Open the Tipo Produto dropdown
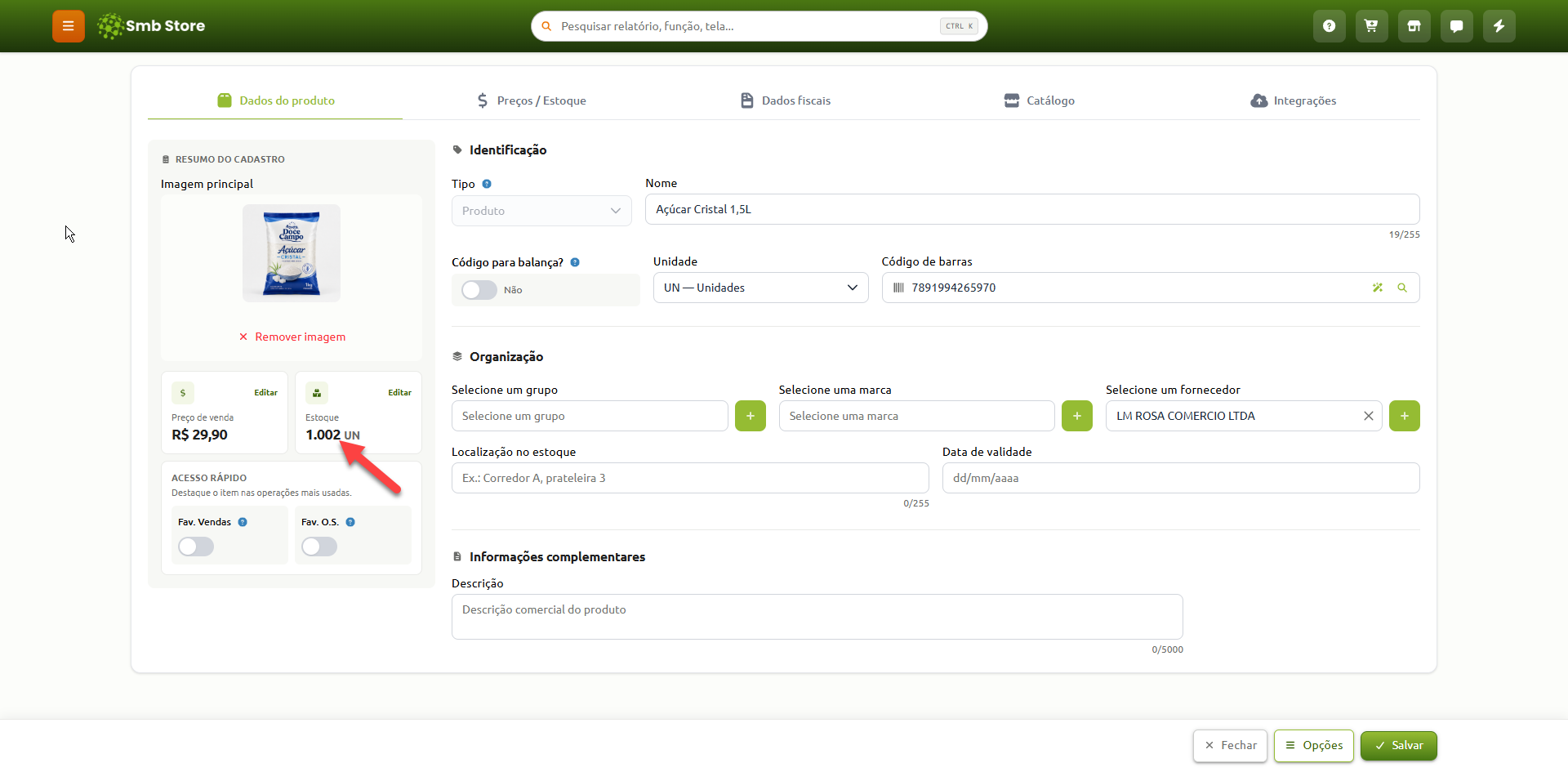Screen dimensions: 1568x772 pyautogui.click(x=541, y=211)
